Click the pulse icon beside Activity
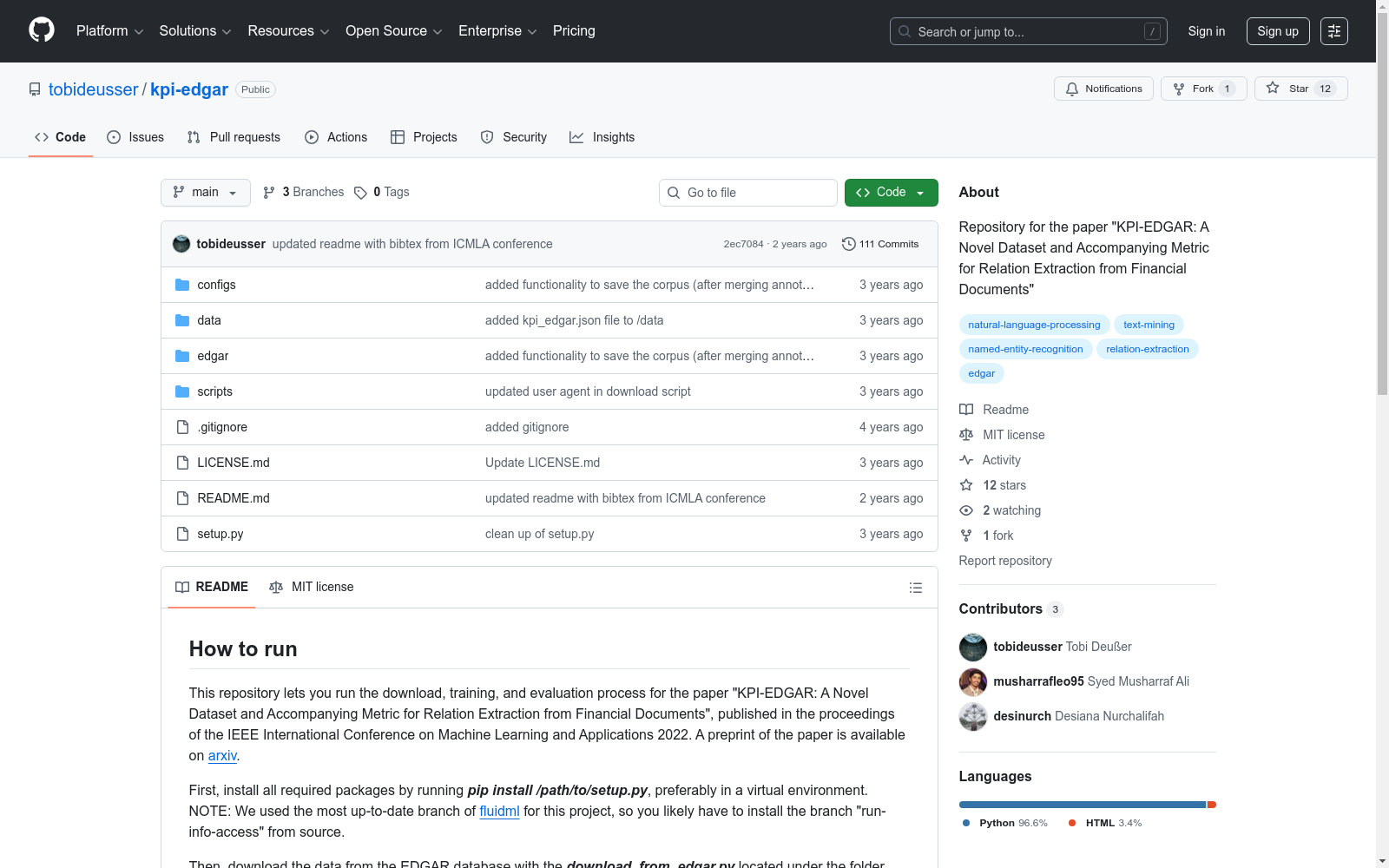Viewport: 1389px width, 868px height. pos(966,460)
